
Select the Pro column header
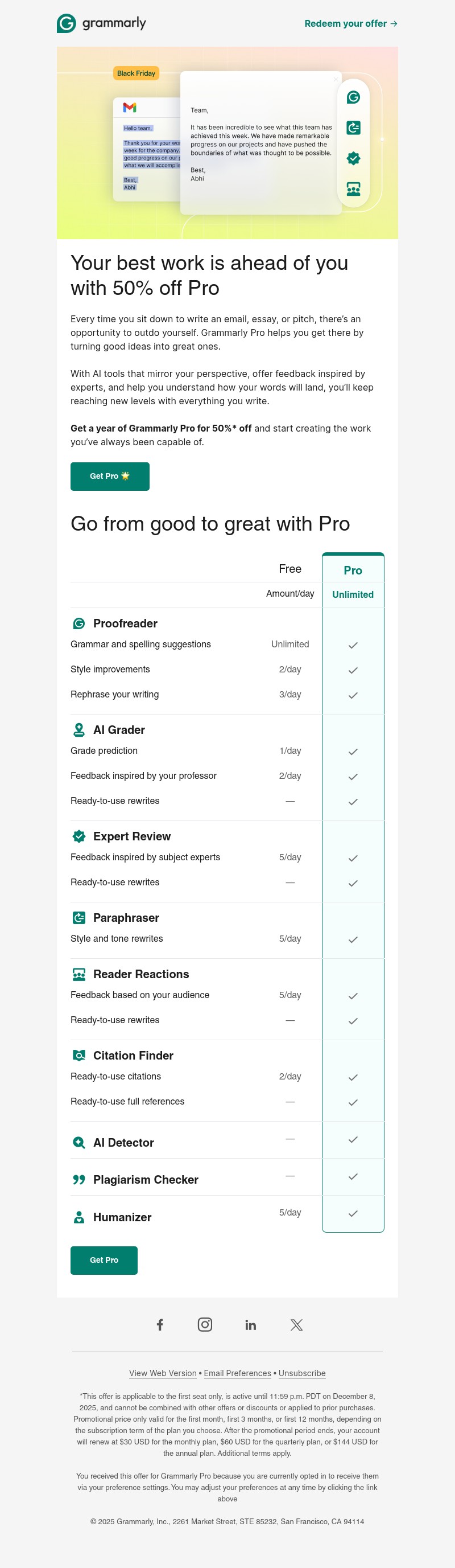(x=353, y=570)
